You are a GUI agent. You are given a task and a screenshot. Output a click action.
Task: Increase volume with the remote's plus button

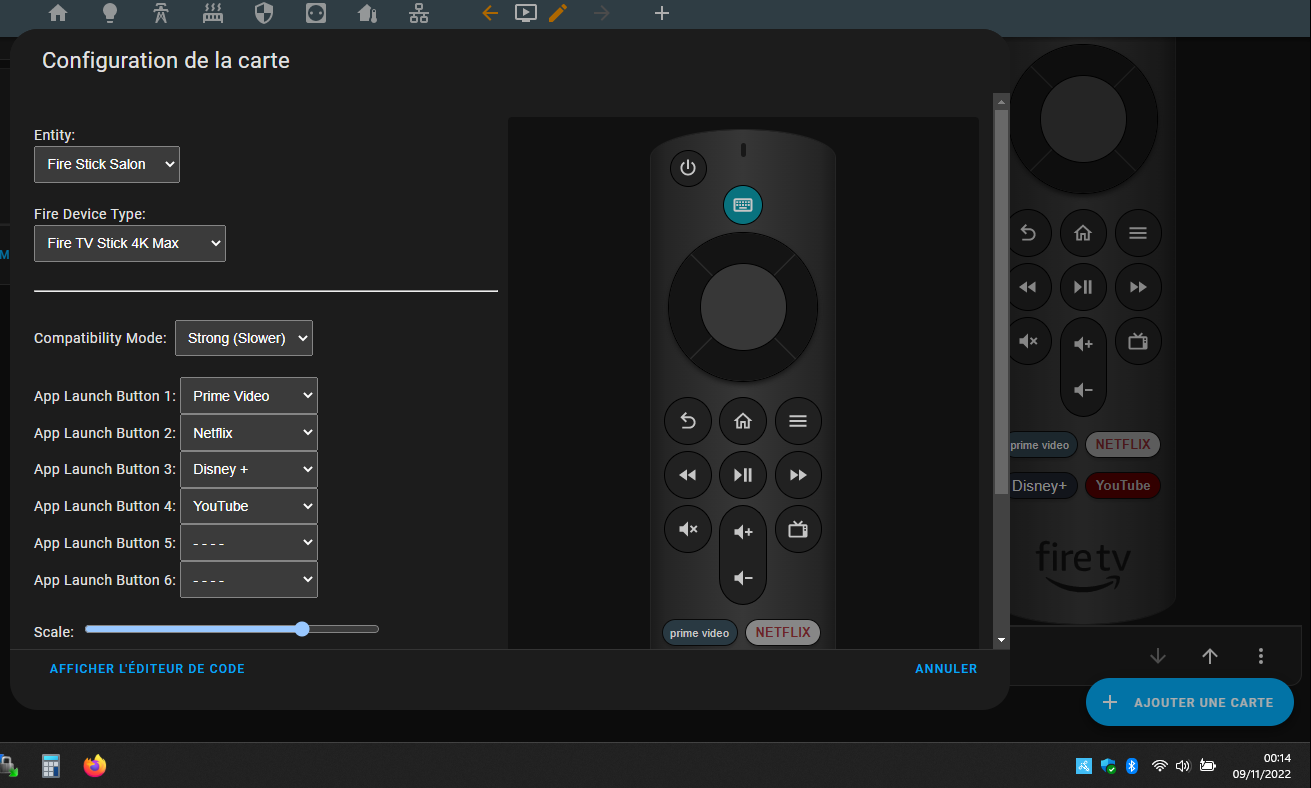tap(743, 532)
